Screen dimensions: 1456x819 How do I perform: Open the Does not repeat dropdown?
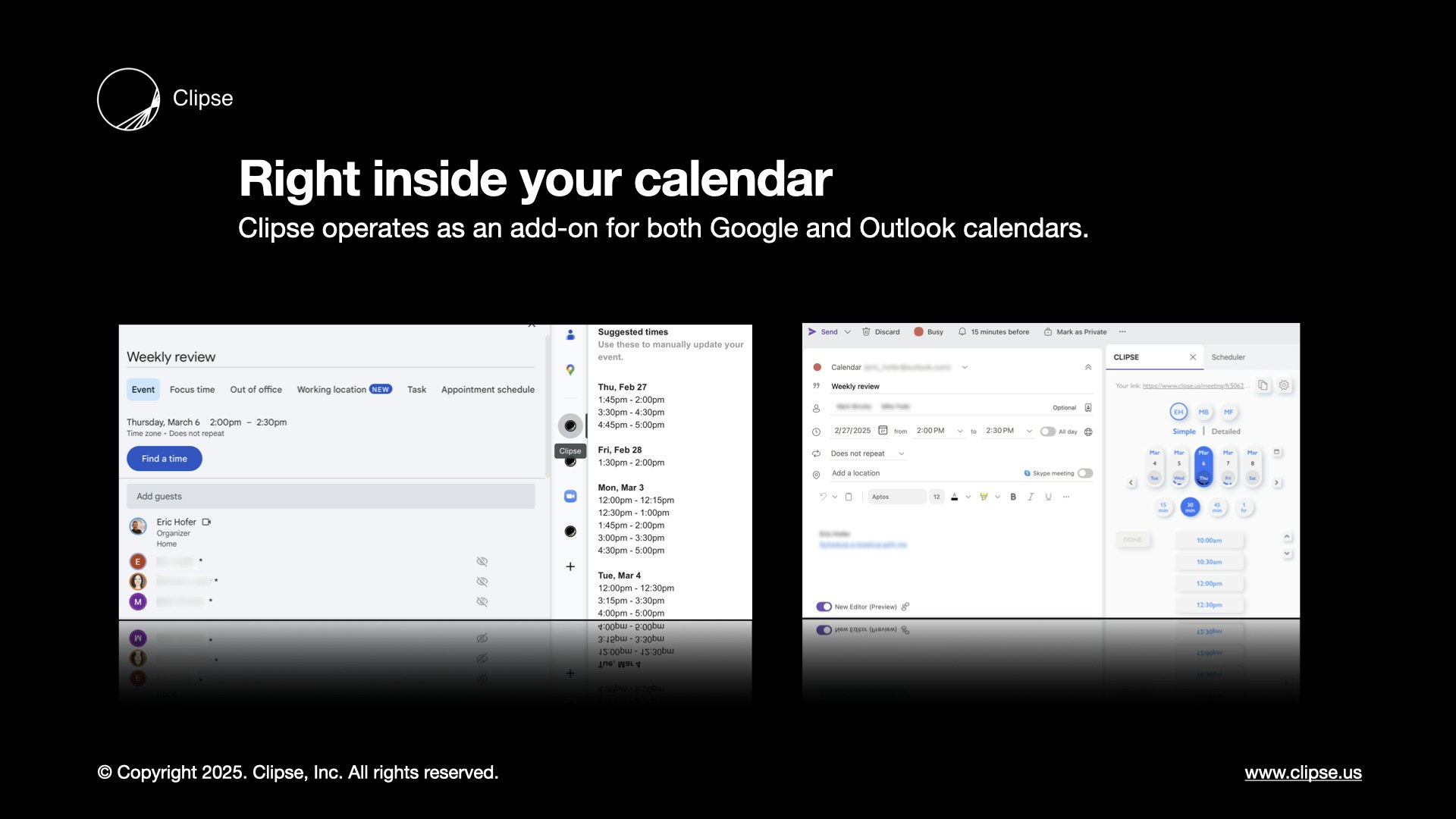click(902, 453)
